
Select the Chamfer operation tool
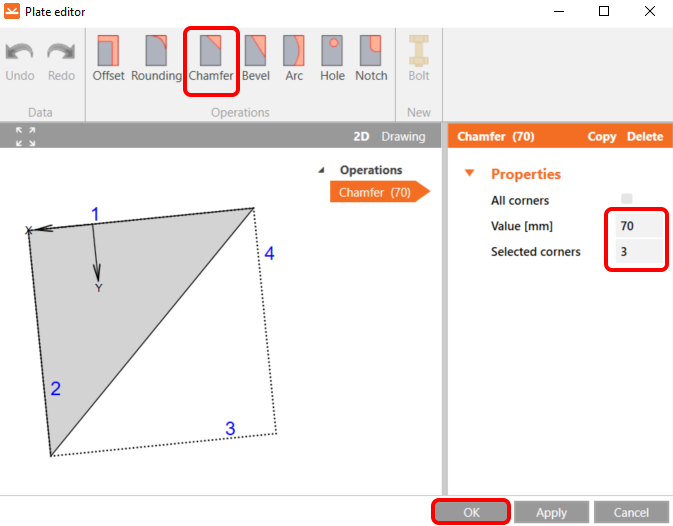[x=211, y=58]
